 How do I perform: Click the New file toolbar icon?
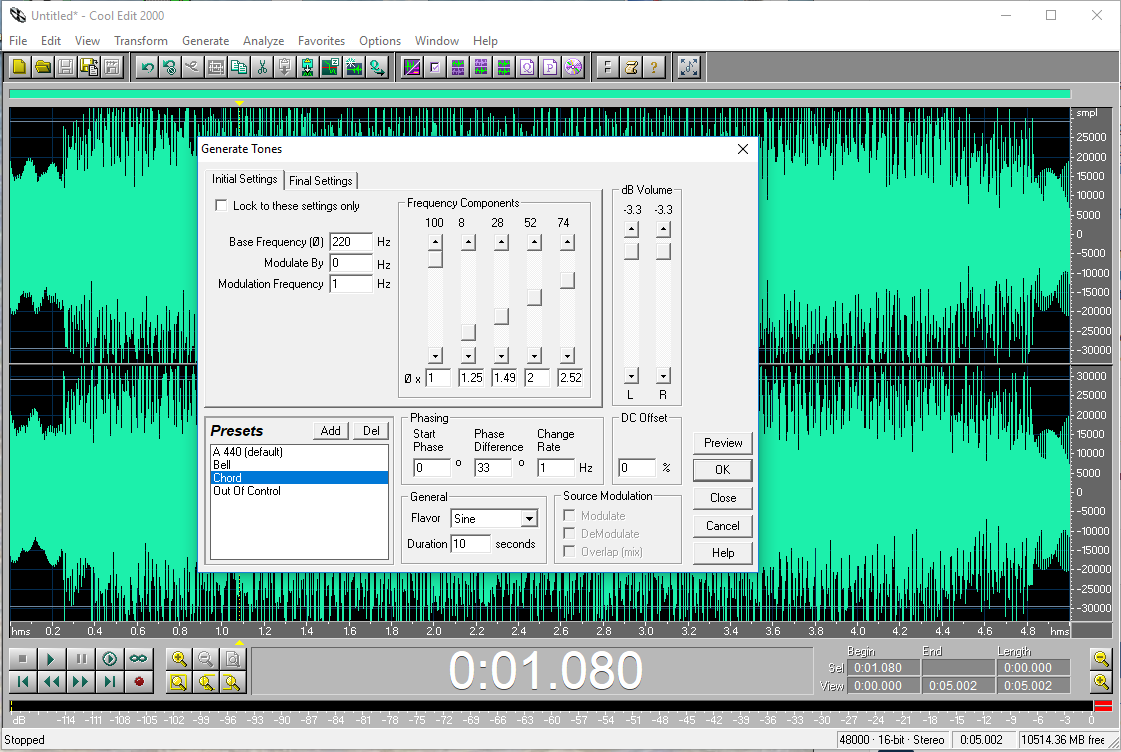coord(19,67)
